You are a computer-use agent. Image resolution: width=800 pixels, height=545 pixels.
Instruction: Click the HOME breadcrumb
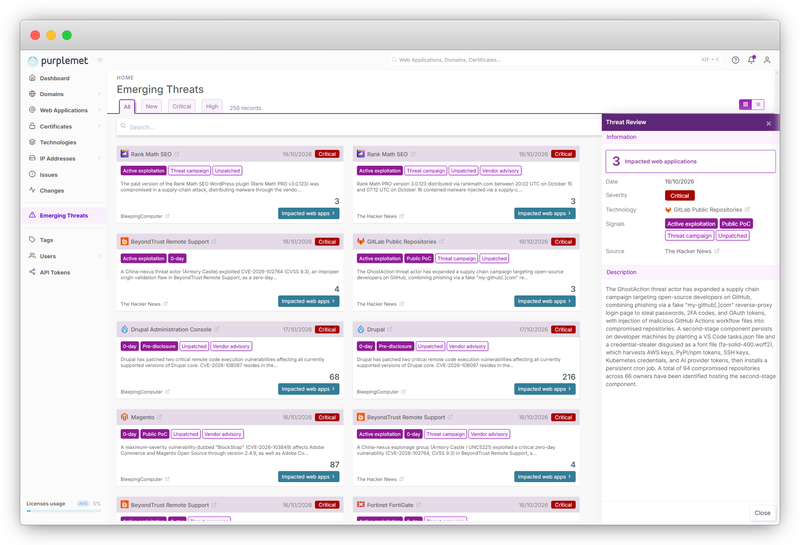[125, 78]
